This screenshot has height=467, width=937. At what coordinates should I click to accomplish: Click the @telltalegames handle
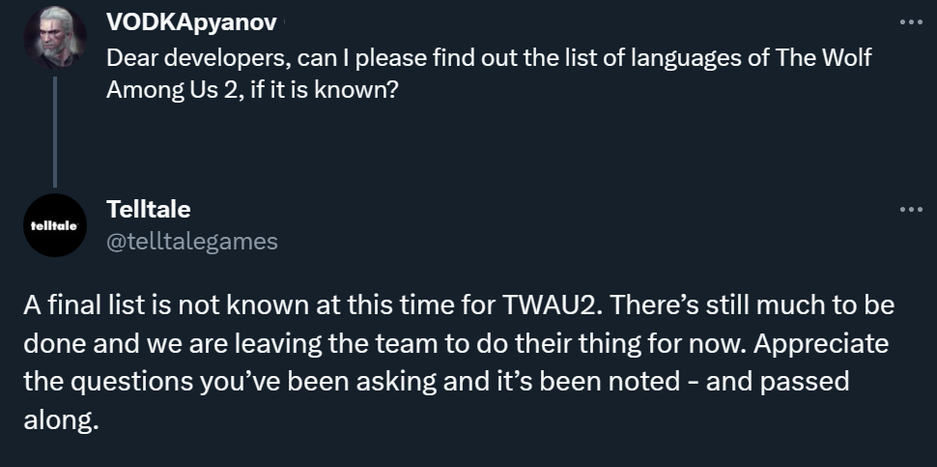point(192,241)
